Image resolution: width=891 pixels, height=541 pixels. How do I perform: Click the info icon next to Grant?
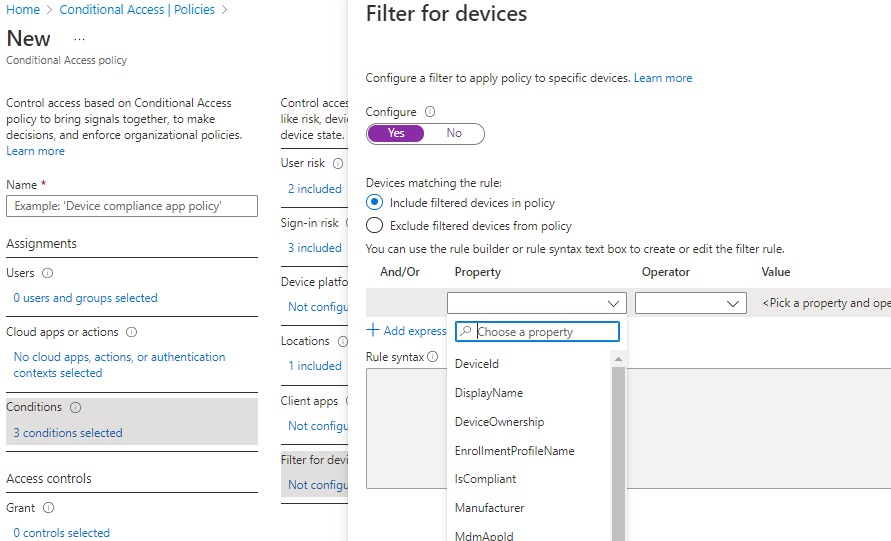(x=48, y=508)
